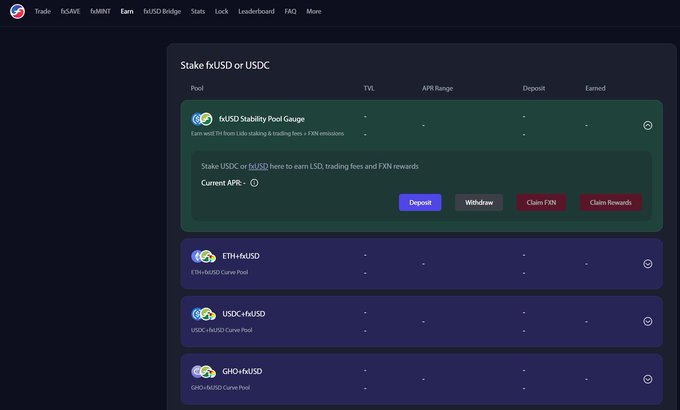The image size is (680, 410).
Task: Open the fxMINT page
Action: tap(100, 11)
